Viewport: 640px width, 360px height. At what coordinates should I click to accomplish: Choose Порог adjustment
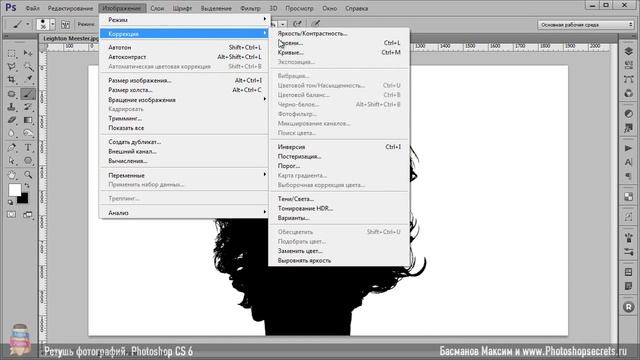pos(339,166)
